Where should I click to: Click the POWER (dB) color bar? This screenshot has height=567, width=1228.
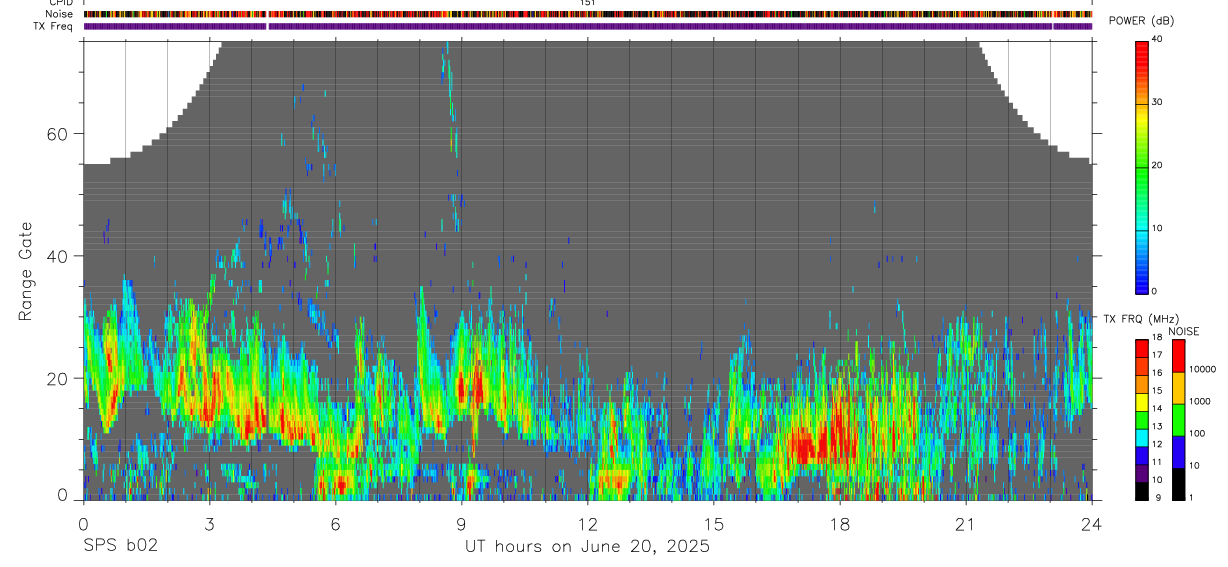tap(1142, 166)
